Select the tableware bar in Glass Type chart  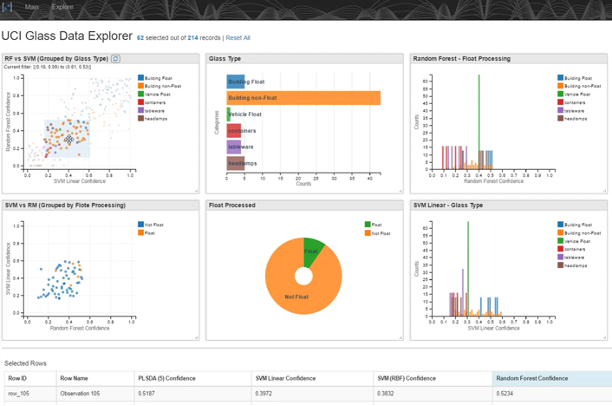(234, 147)
